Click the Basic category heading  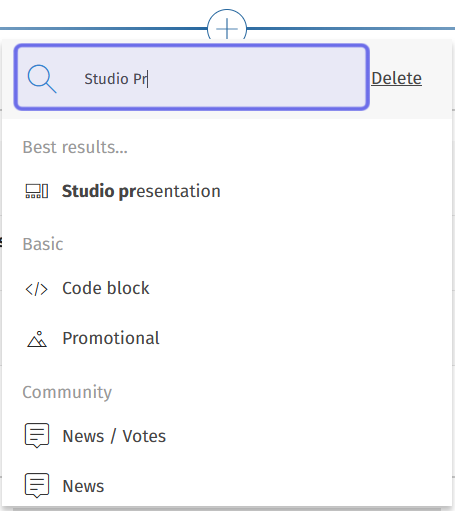coord(43,244)
